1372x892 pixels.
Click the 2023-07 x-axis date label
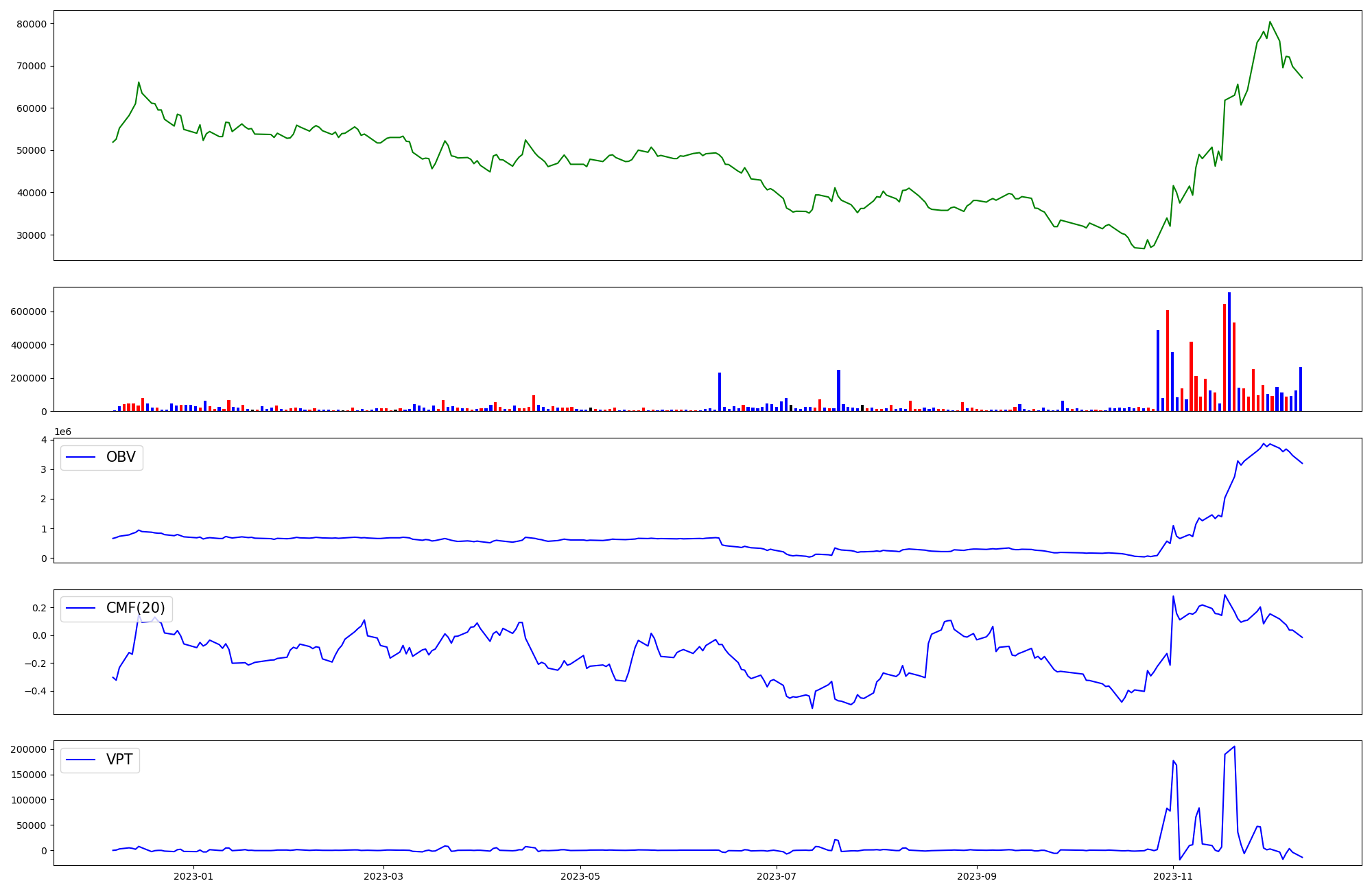(777, 876)
